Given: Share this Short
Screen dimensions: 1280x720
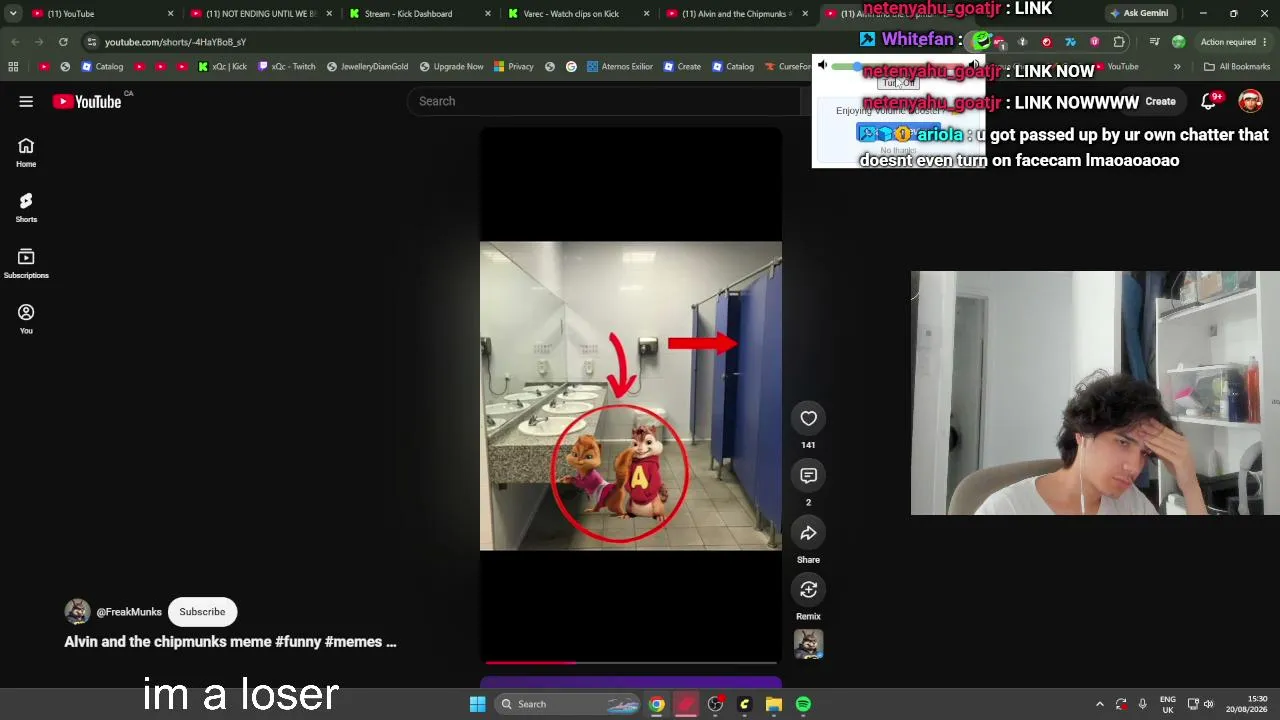Looking at the screenshot, I should tap(808, 532).
